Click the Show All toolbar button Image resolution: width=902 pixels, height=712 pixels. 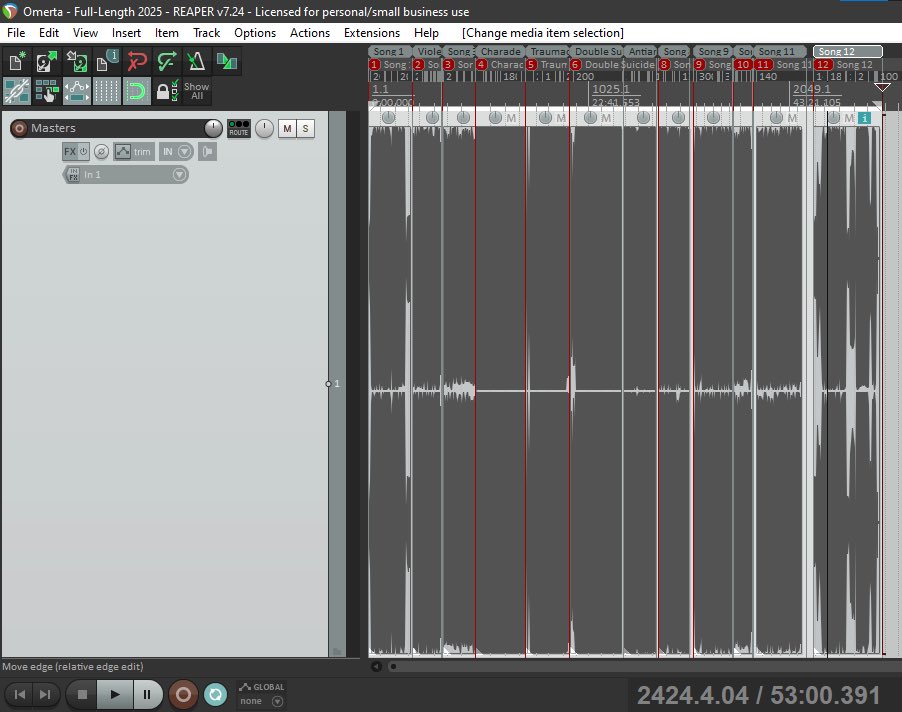coord(196,91)
